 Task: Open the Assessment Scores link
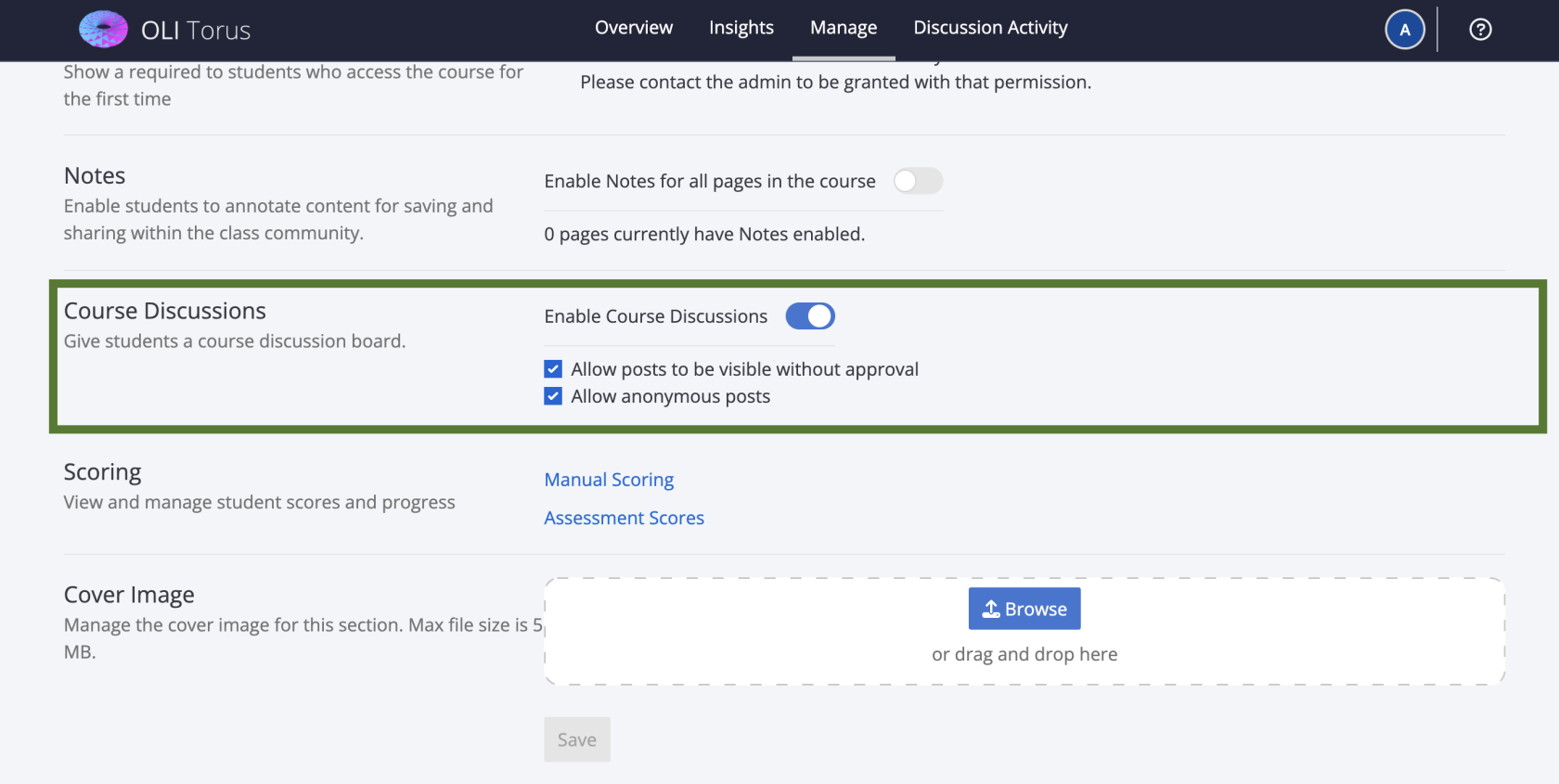click(x=624, y=518)
